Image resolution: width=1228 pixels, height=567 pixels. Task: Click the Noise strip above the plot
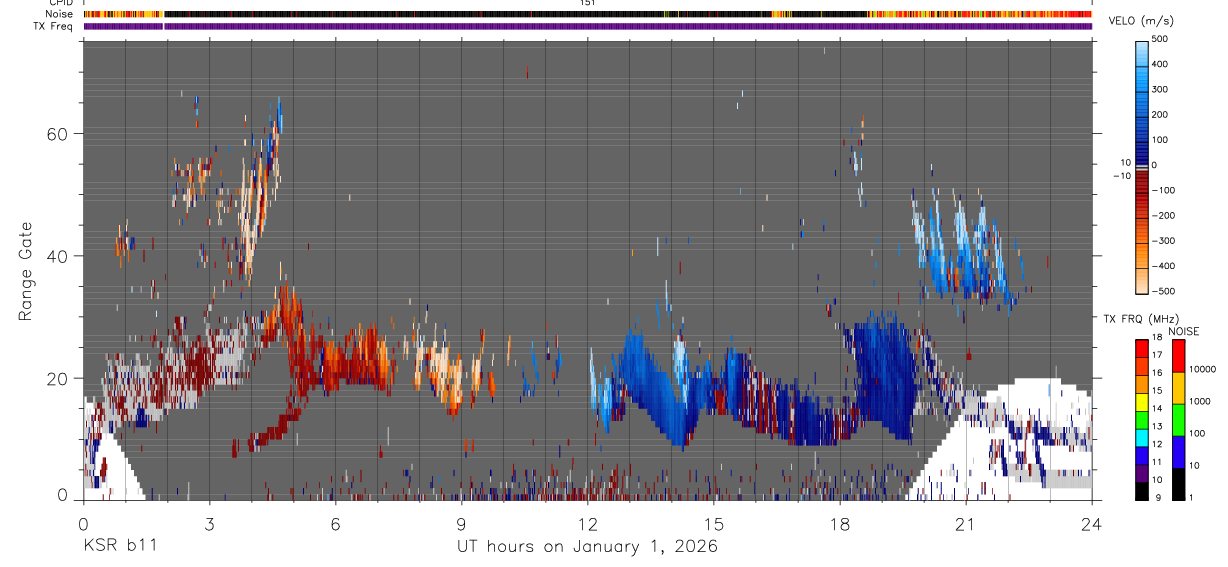coord(587,14)
